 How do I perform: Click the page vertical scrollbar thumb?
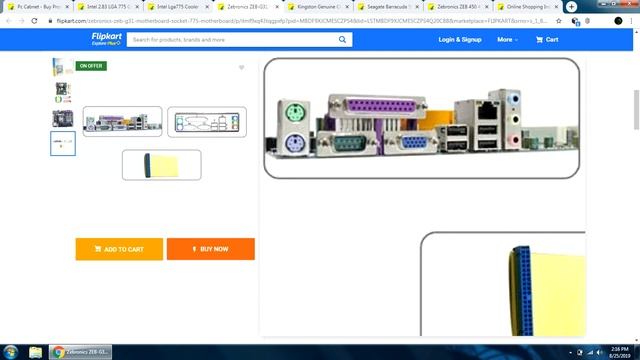pos(636,110)
